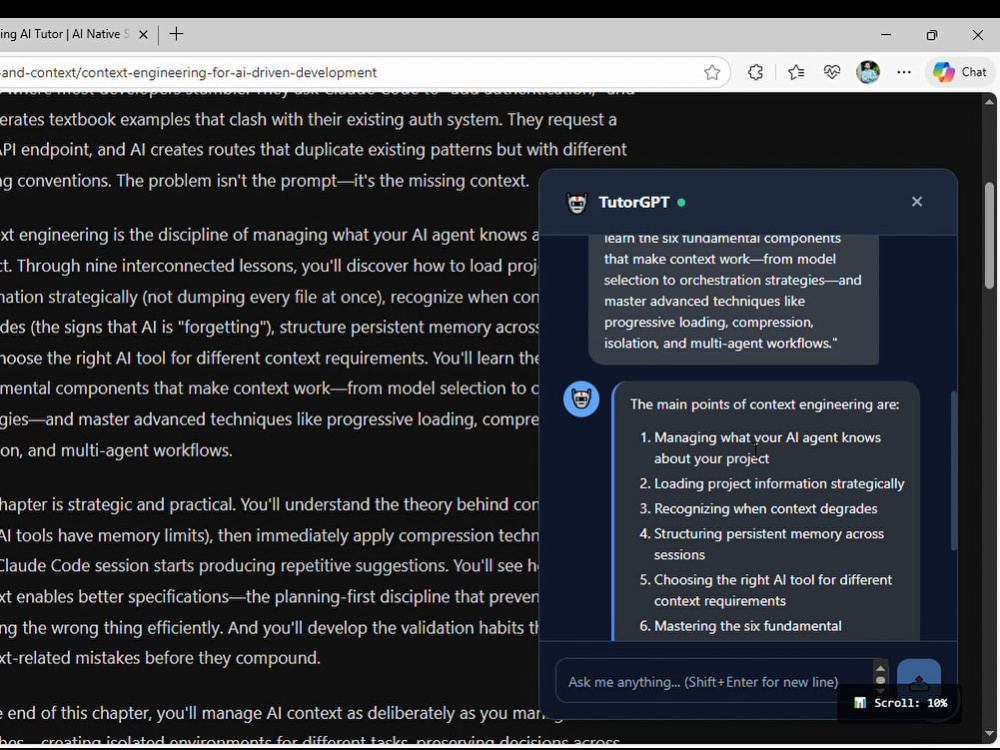The image size is (1000, 750).
Task: Open the favorites list icon
Action: click(x=795, y=73)
